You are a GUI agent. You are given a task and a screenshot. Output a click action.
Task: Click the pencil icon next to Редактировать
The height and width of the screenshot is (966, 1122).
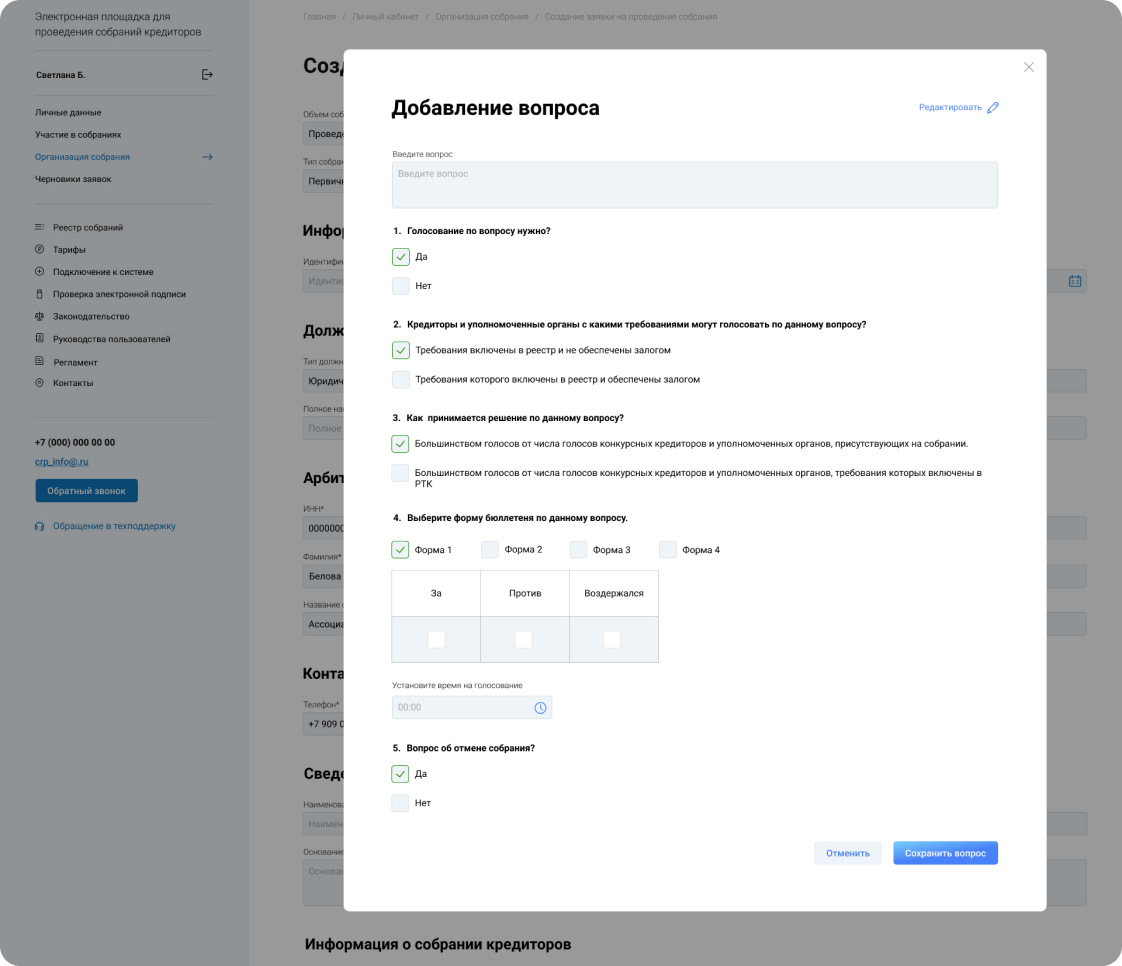[993, 108]
